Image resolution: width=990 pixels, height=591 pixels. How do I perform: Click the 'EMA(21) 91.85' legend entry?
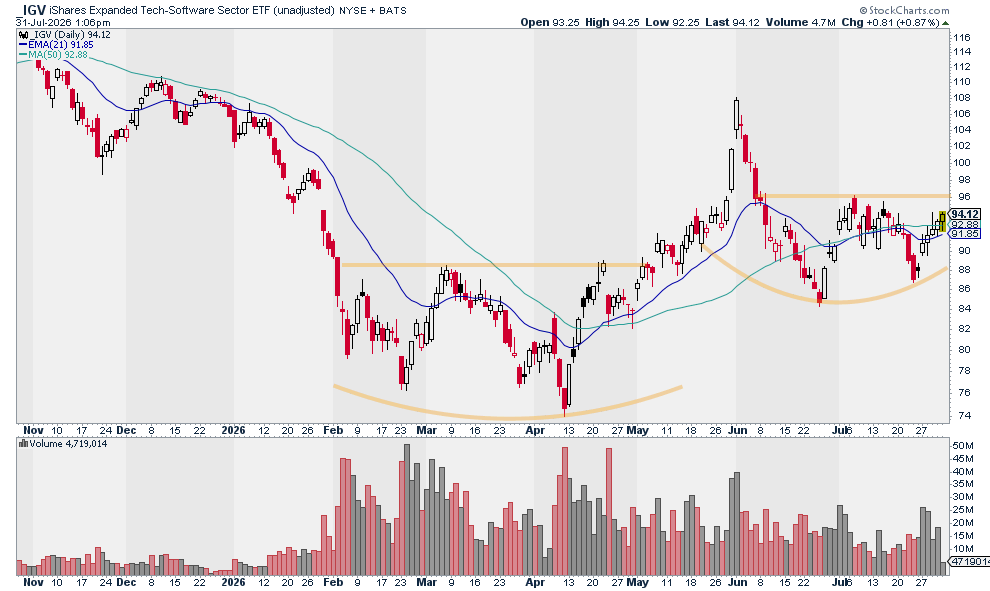click(x=61, y=45)
